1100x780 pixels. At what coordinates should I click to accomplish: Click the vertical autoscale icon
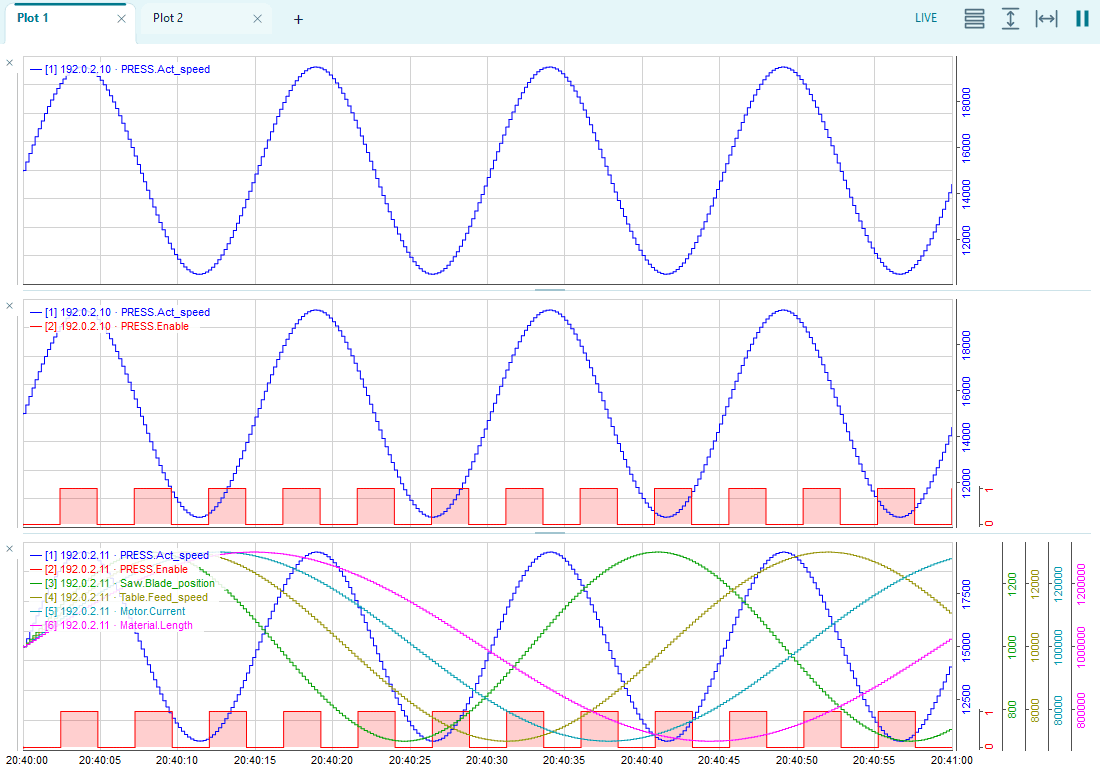point(1010,19)
